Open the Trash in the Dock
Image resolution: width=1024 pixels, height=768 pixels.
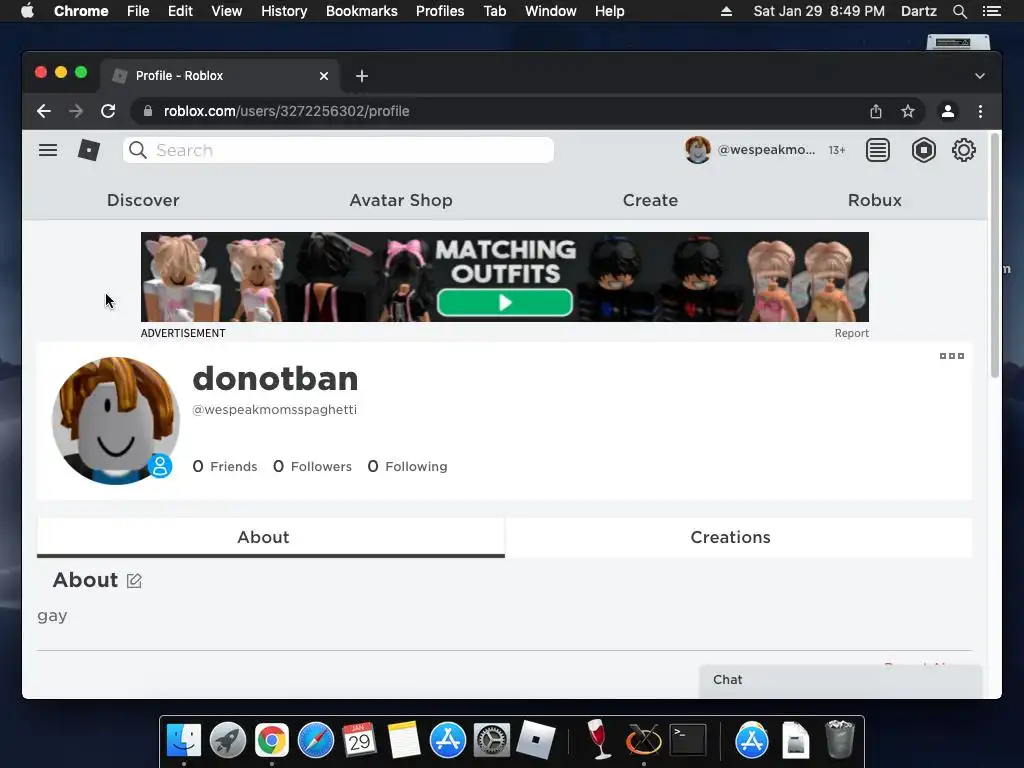tap(840, 739)
